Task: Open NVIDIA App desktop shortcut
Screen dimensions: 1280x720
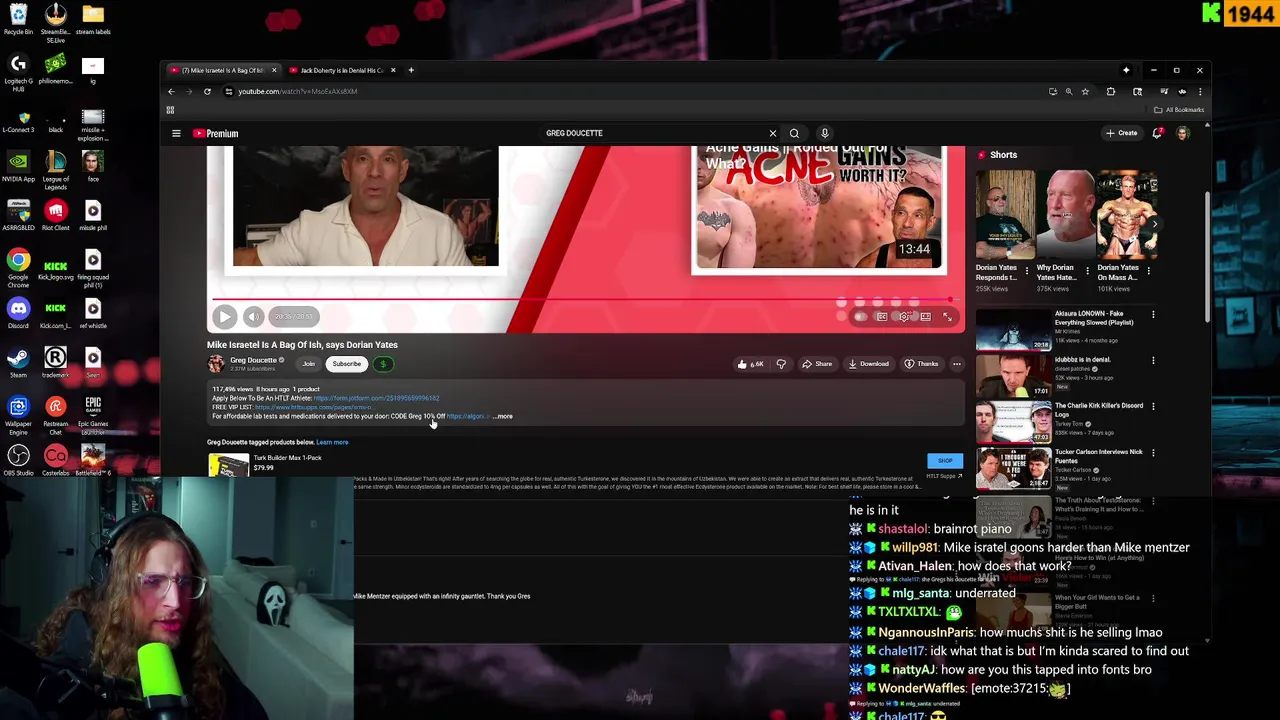Action: point(18,166)
